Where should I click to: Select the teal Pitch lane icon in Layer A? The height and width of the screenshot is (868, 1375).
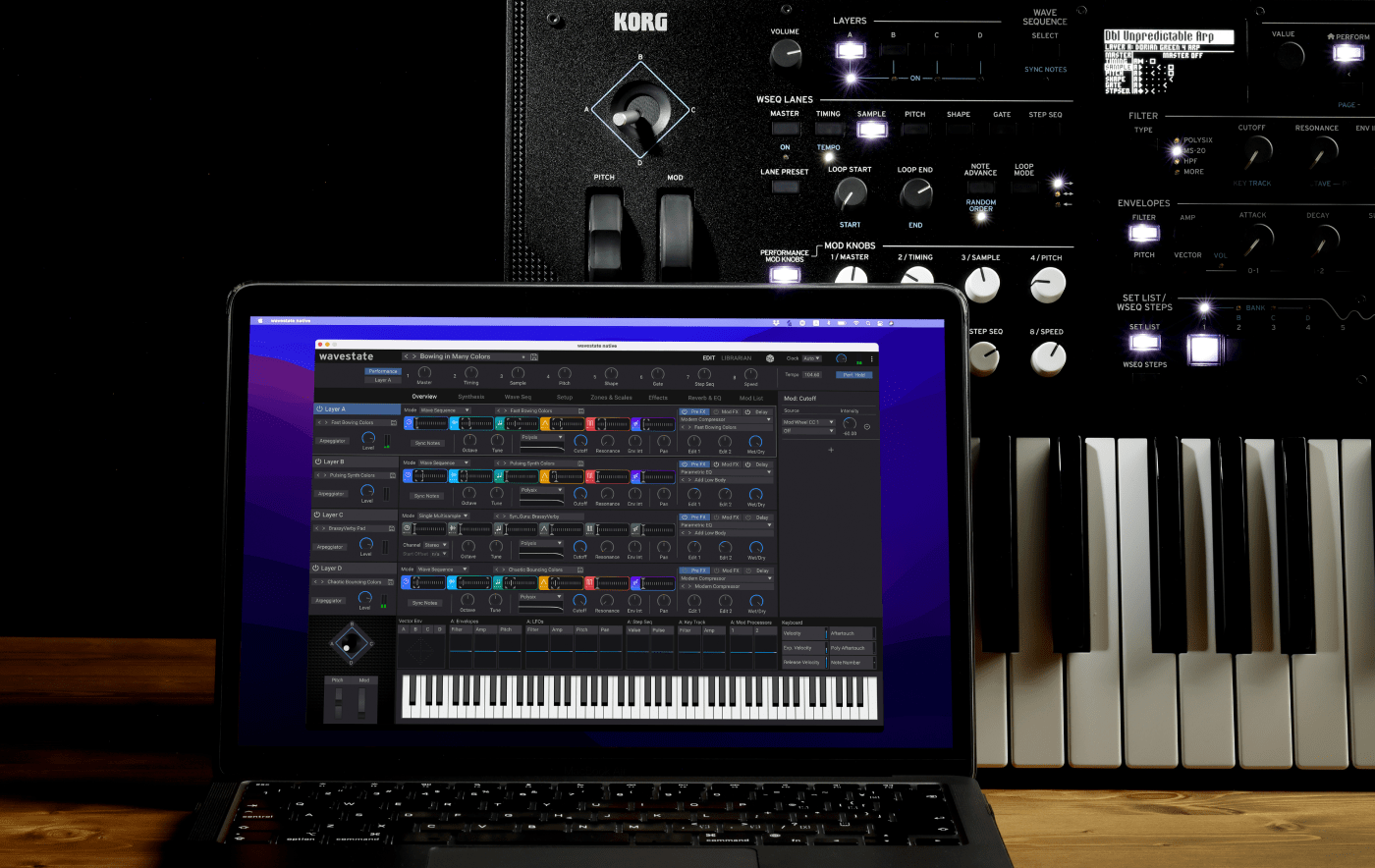tap(499, 423)
